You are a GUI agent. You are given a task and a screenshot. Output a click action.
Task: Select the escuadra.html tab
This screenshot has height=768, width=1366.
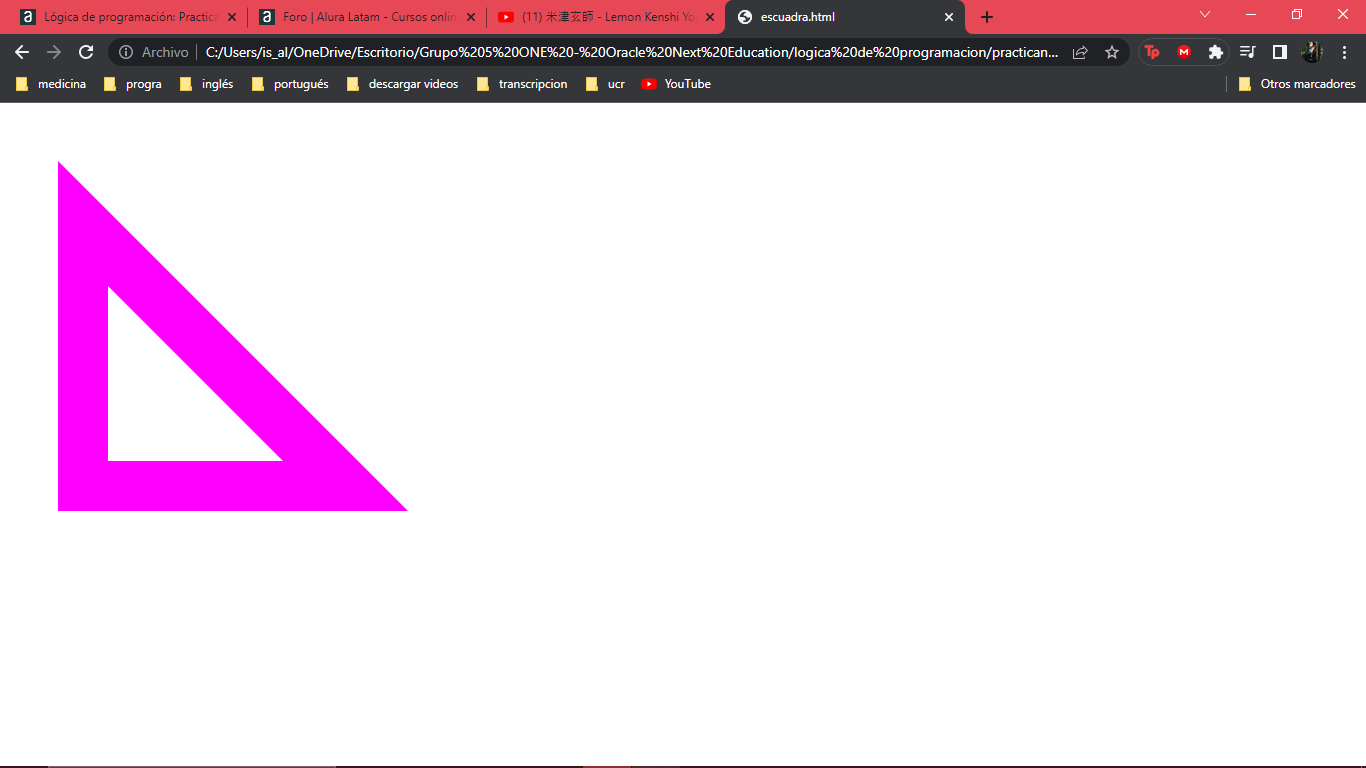(845, 17)
